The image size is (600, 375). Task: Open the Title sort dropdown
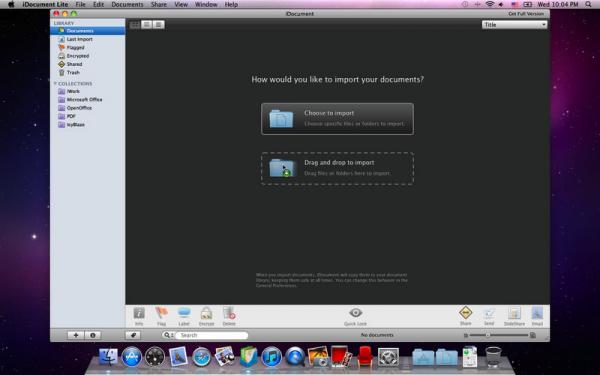coord(514,24)
